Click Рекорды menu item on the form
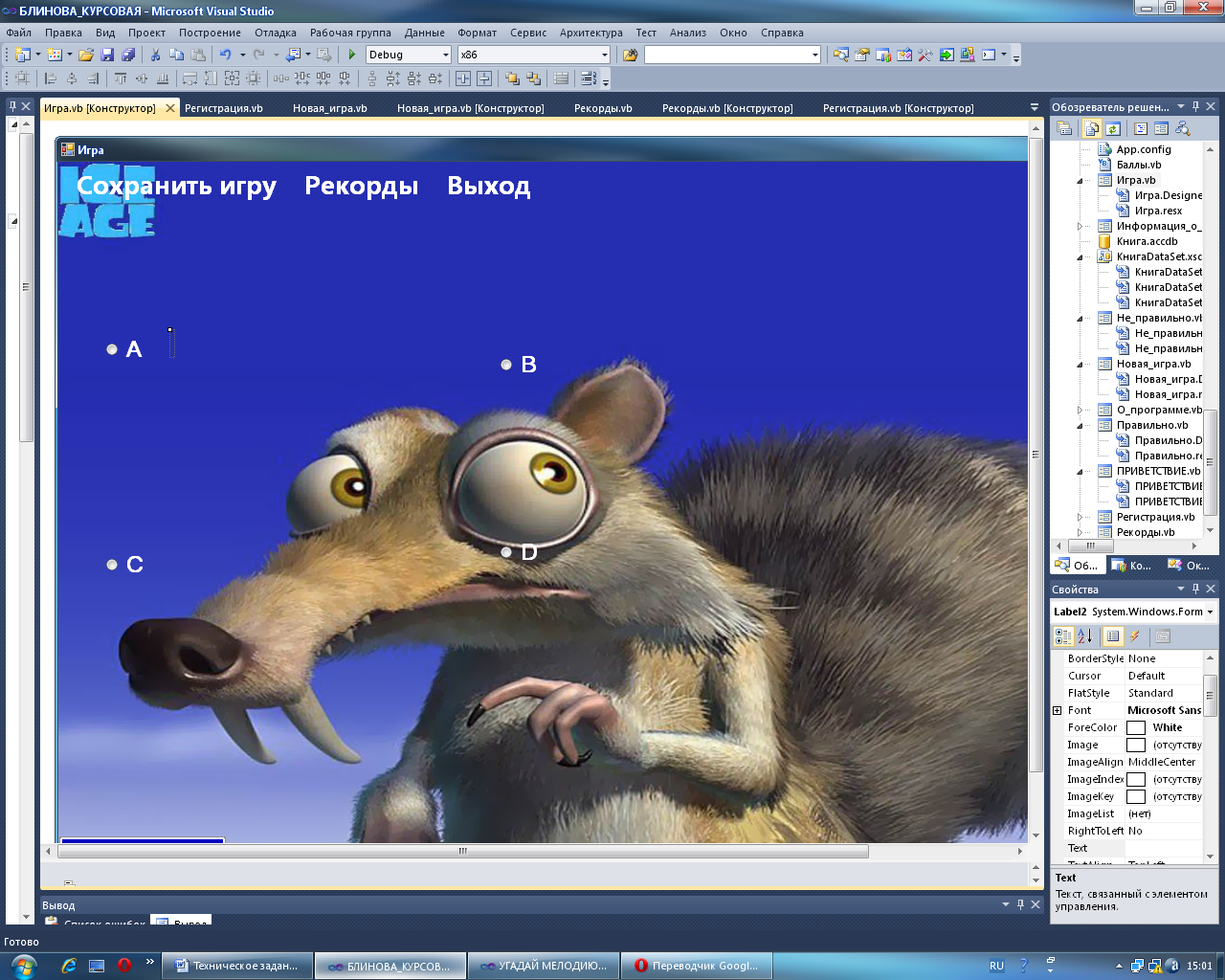Screen dimensions: 1225x980 362,186
